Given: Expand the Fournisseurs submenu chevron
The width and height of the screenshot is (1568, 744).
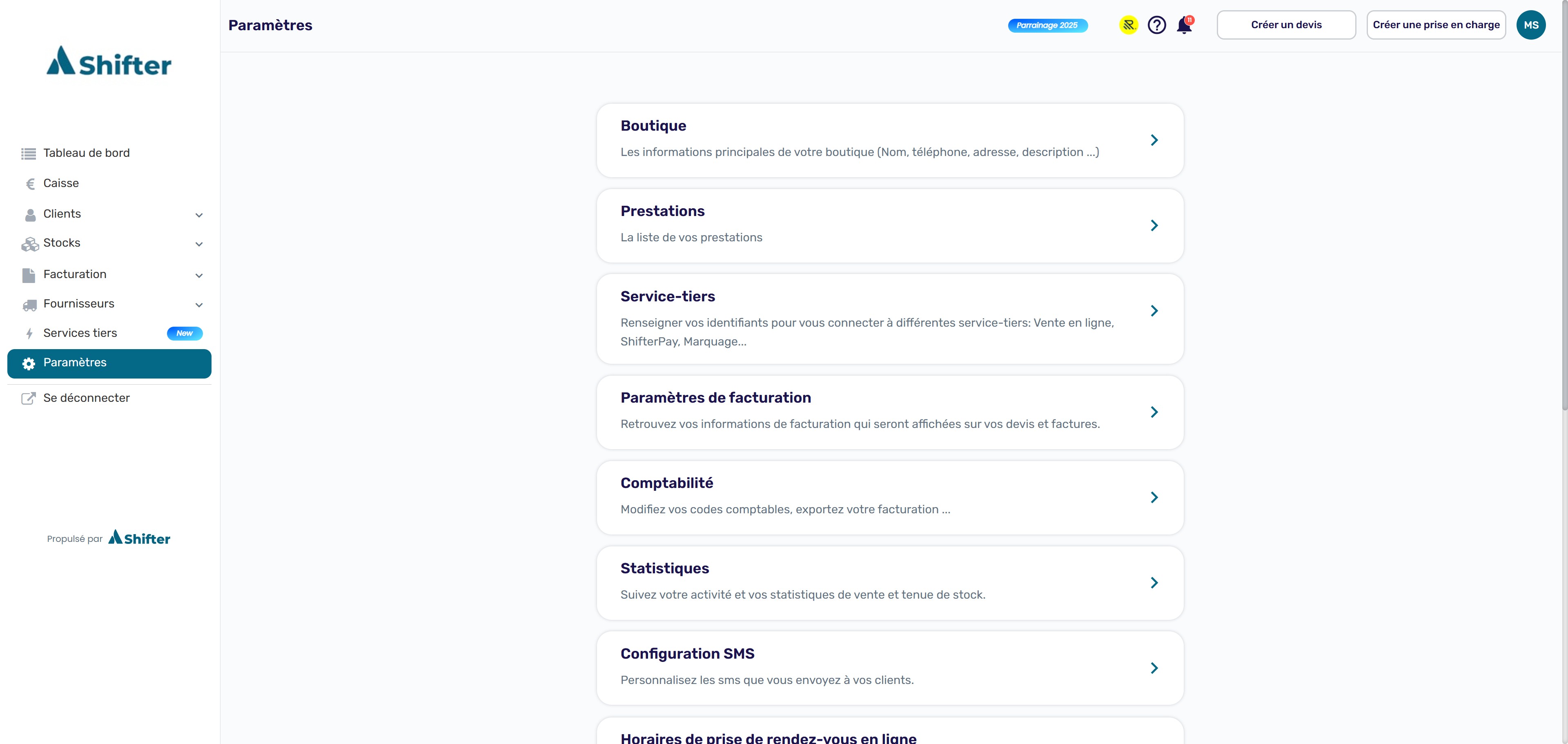Looking at the screenshot, I should [x=198, y=304].
